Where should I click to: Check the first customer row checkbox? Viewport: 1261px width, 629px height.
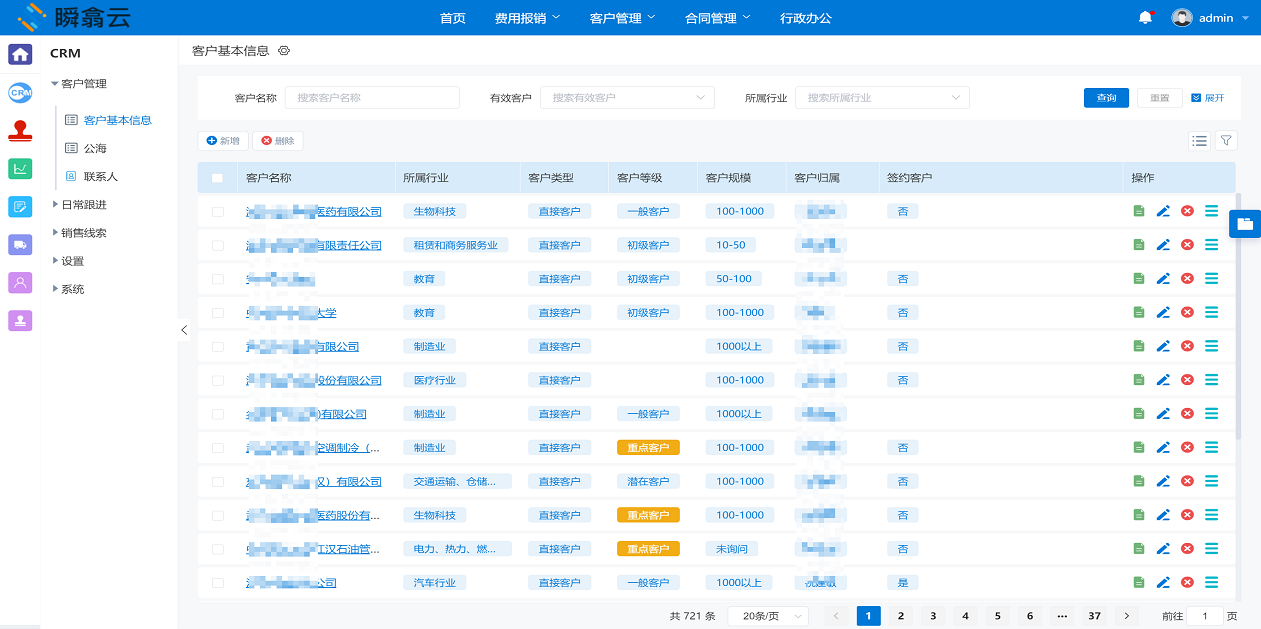(218, 212)
